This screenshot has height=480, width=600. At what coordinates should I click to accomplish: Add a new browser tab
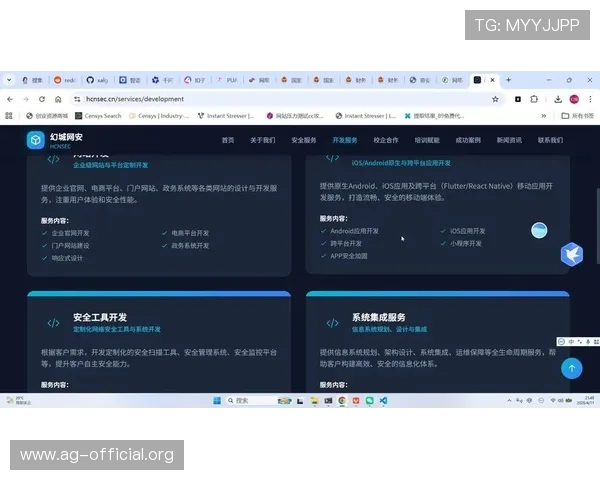(509, 80)
